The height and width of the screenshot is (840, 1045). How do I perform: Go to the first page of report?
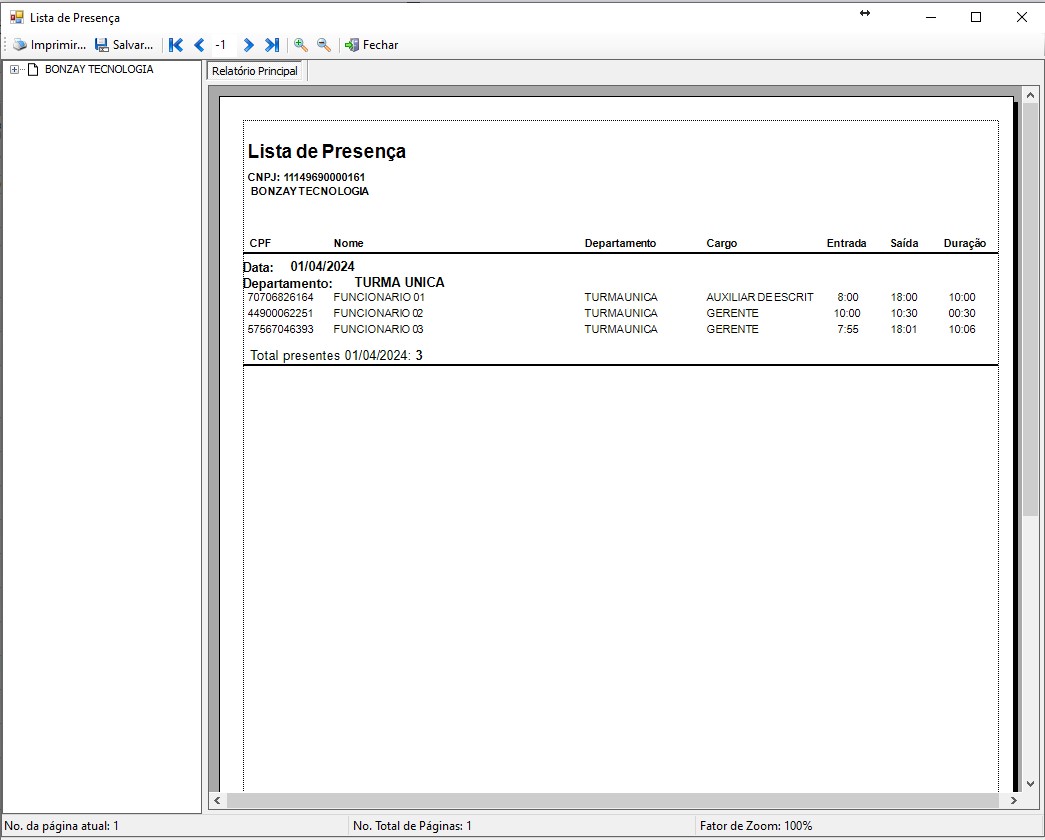(176, 45)
